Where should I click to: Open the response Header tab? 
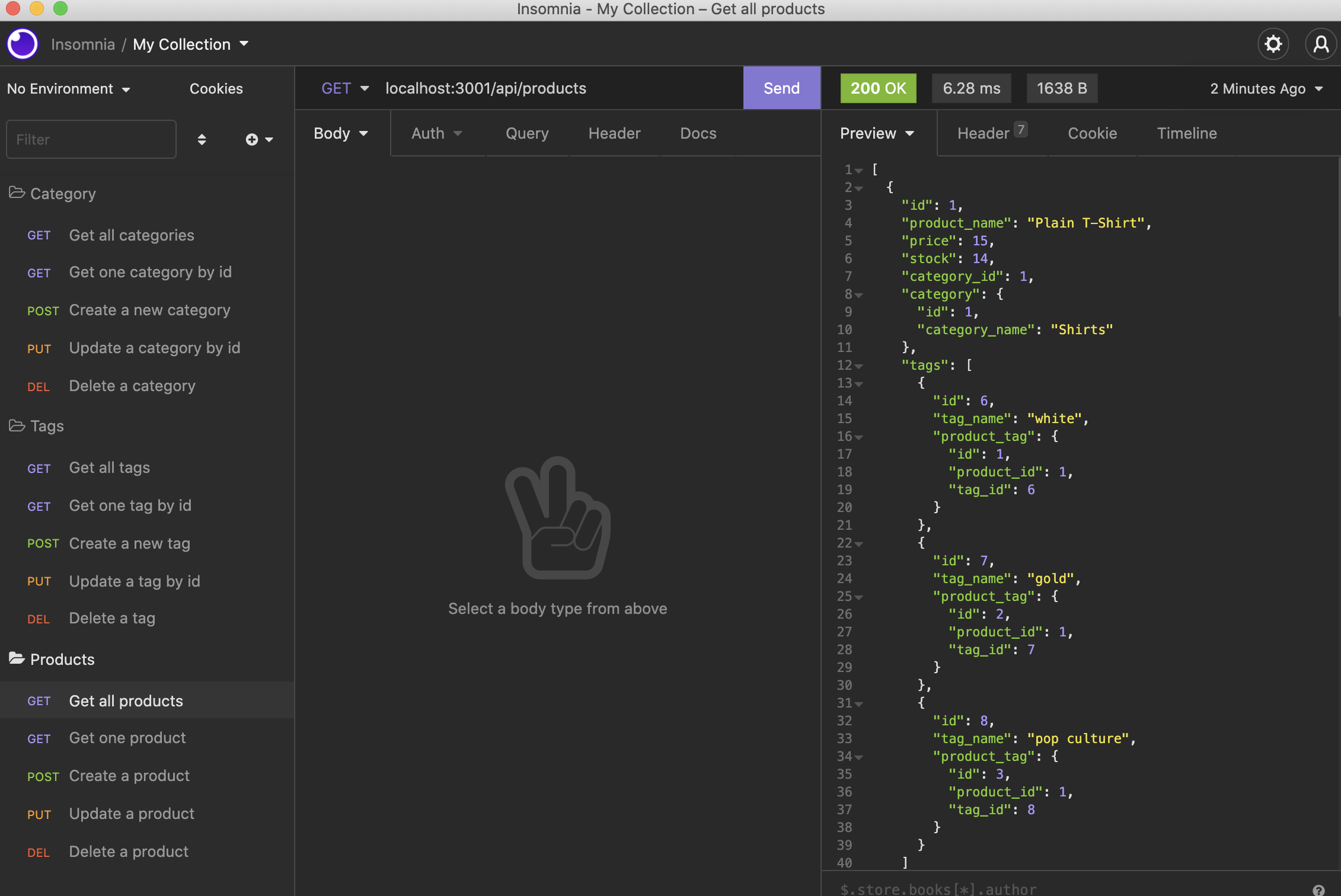click(992, 133)
